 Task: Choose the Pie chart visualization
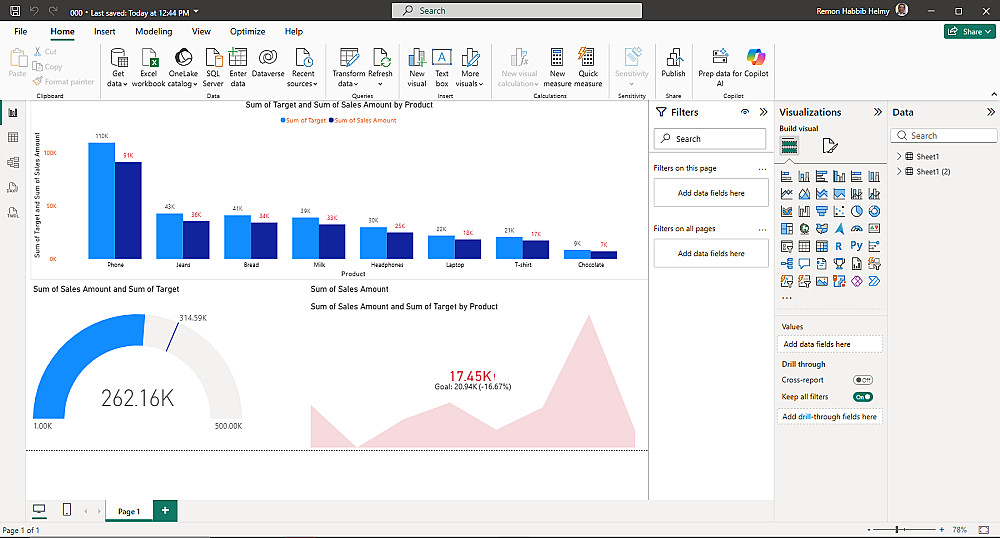(857, 211)
